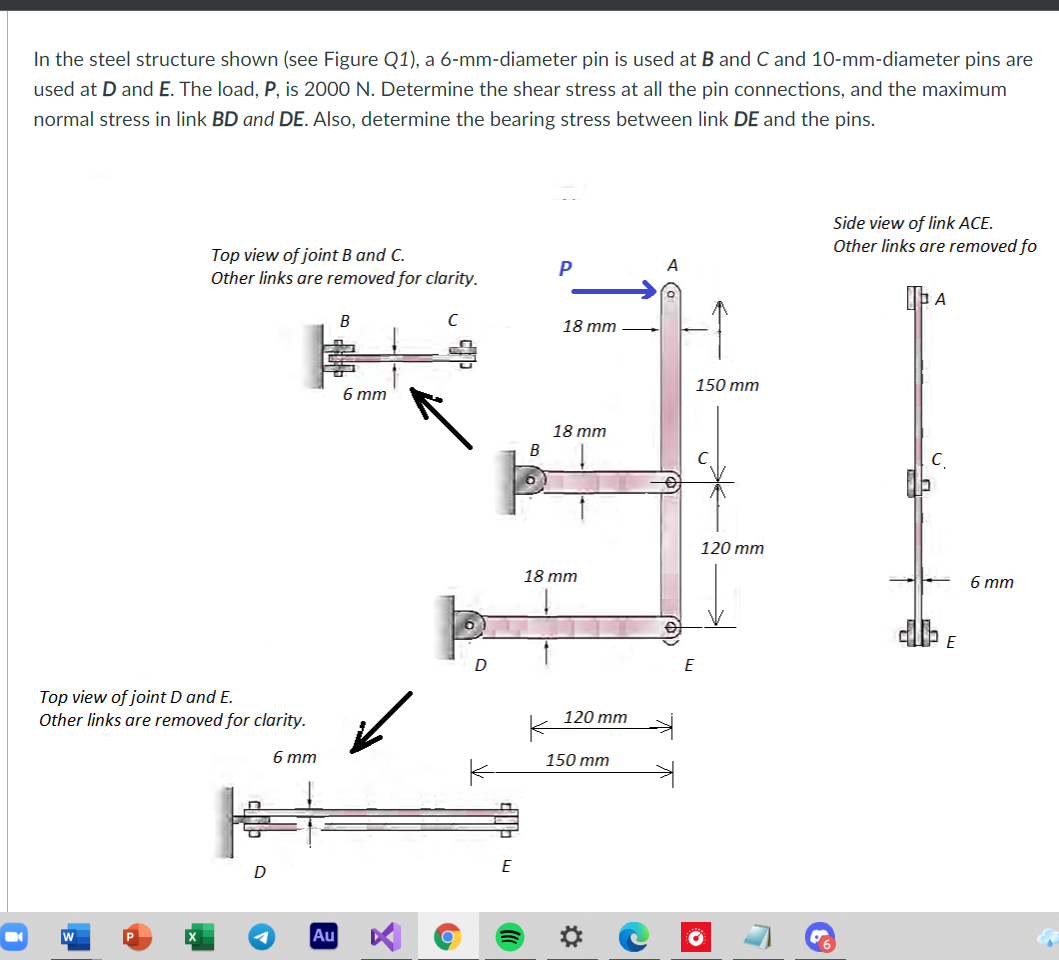Click the text 'Figure Q1' in the problem
This screenshot has height=960, width=1059.
[x=367, y=59]
